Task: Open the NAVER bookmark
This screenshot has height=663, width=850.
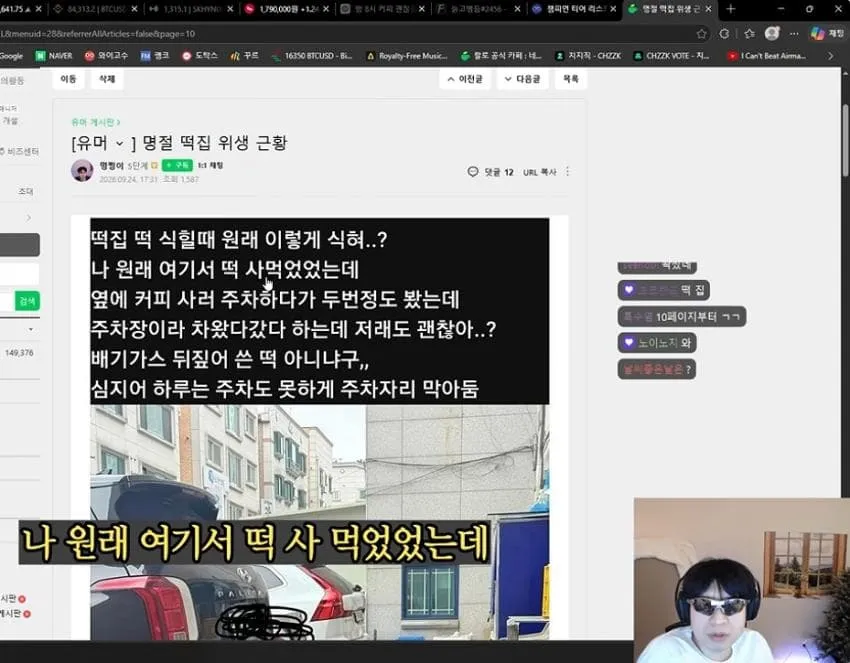Action: pyautogui.click(x=54, y=56)
